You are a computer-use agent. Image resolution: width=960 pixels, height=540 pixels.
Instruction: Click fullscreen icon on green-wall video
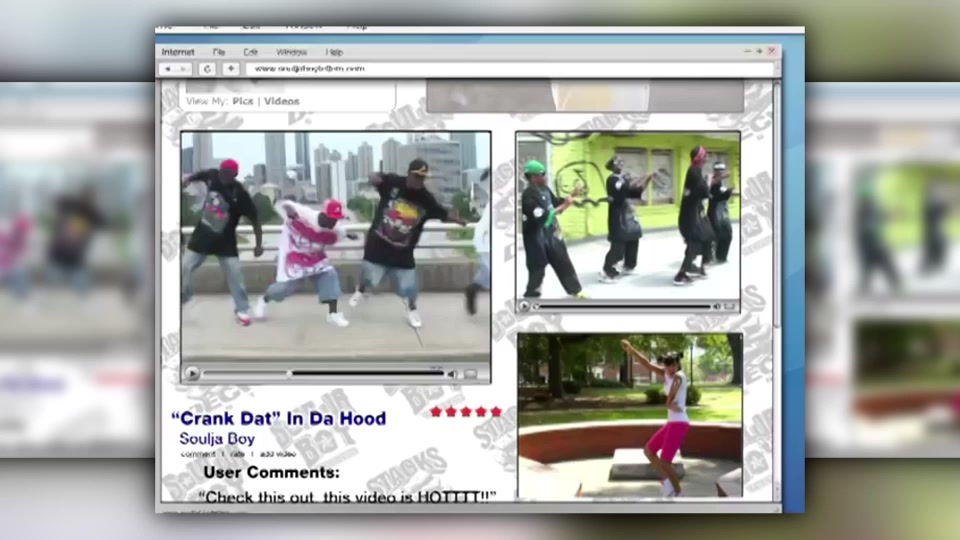[x=729, y=306]
